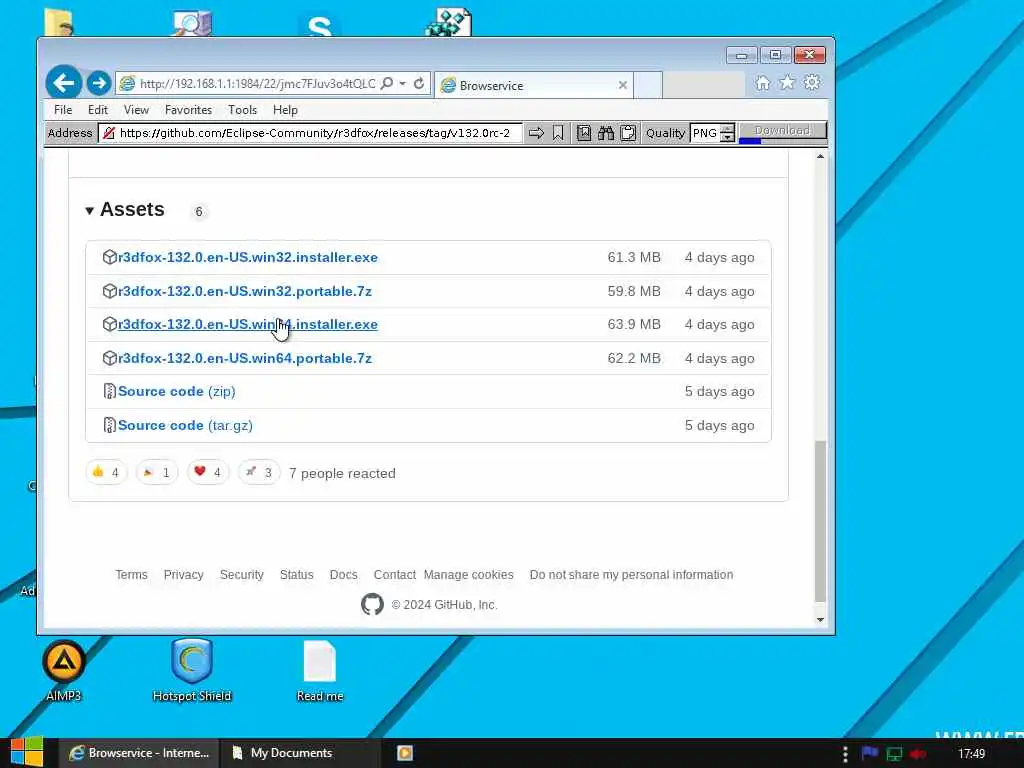Refresh the page with IE reload icon
This screenshot has height=768, width=1024.
click(x=419, y=84)
